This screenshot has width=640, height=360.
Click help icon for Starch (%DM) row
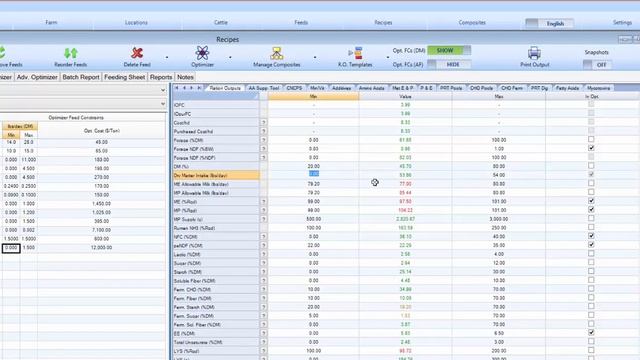[x=264, y=272]
